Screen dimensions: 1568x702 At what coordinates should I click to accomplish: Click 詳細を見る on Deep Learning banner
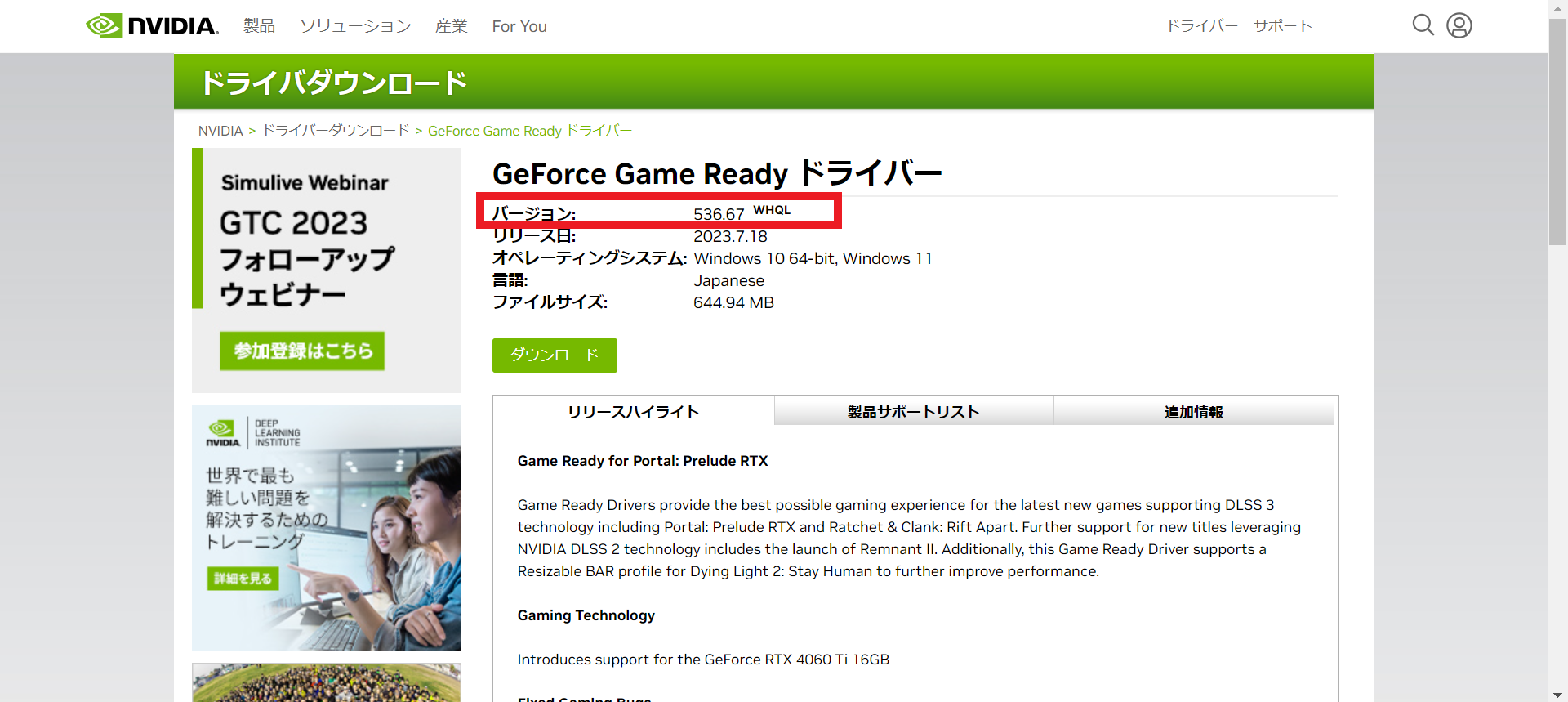pyautogui.click(x=243, y=579)
